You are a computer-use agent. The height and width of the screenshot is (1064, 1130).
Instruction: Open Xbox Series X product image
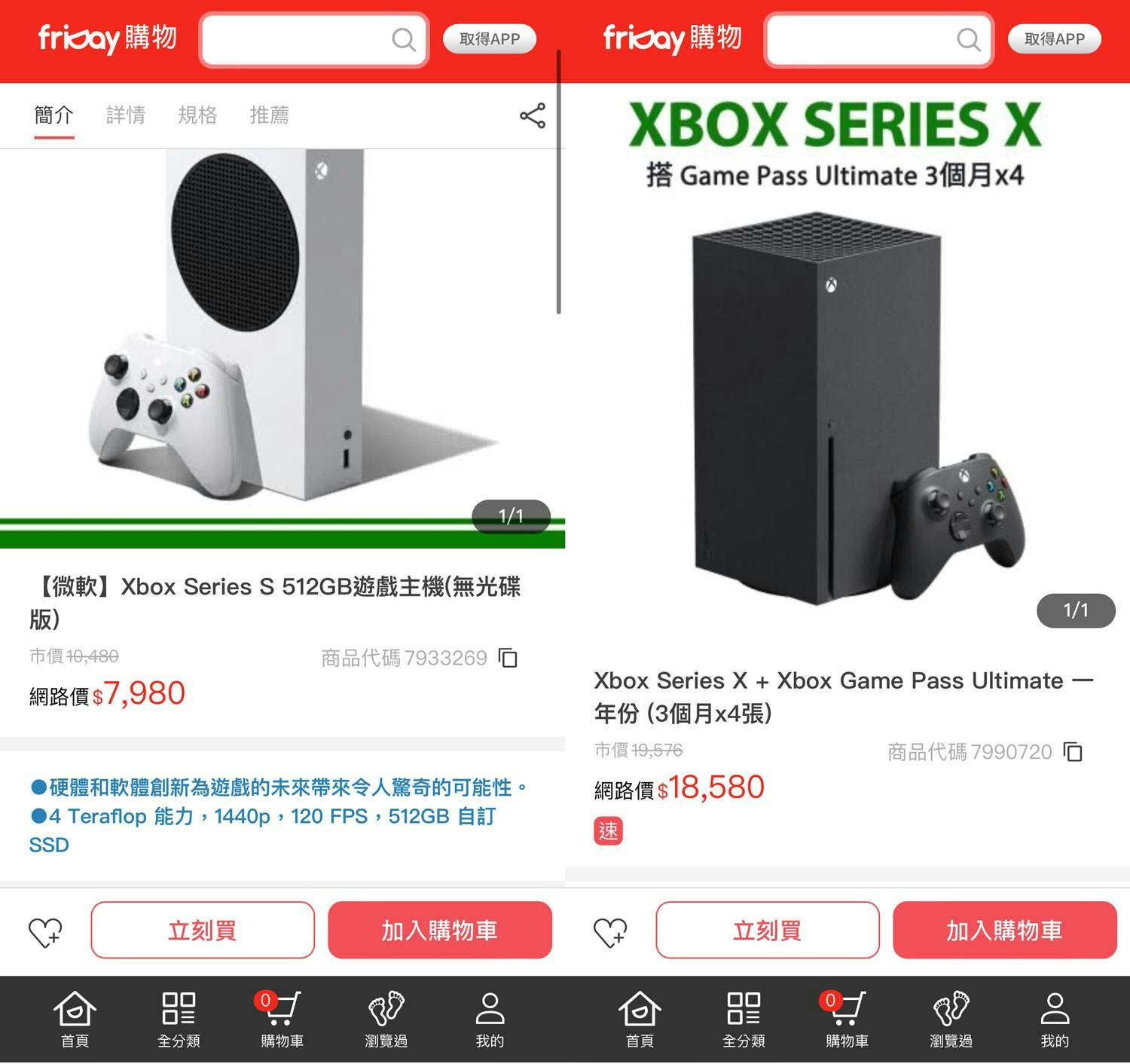coord(847,362)
